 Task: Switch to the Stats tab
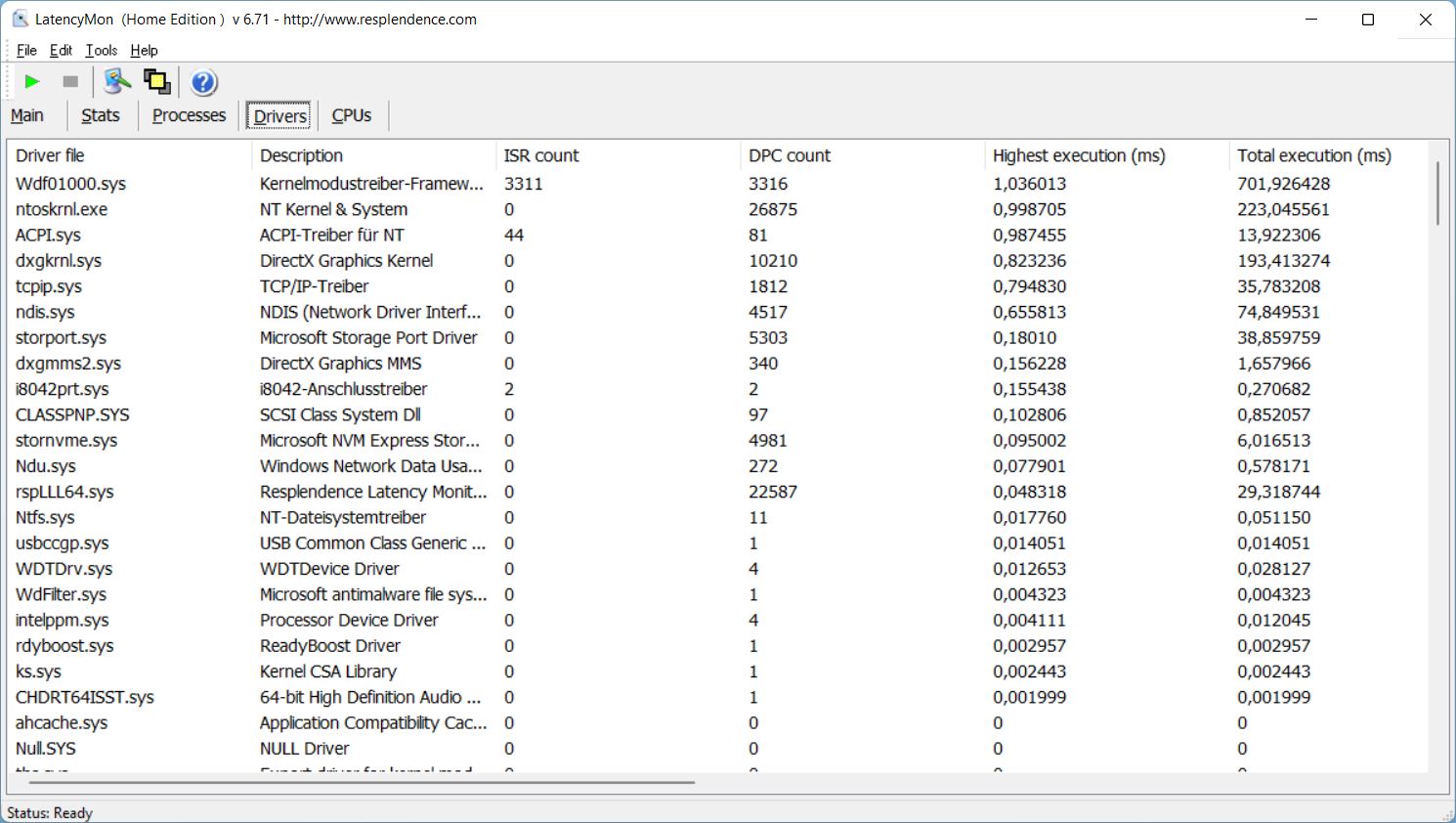pos(101,115)
